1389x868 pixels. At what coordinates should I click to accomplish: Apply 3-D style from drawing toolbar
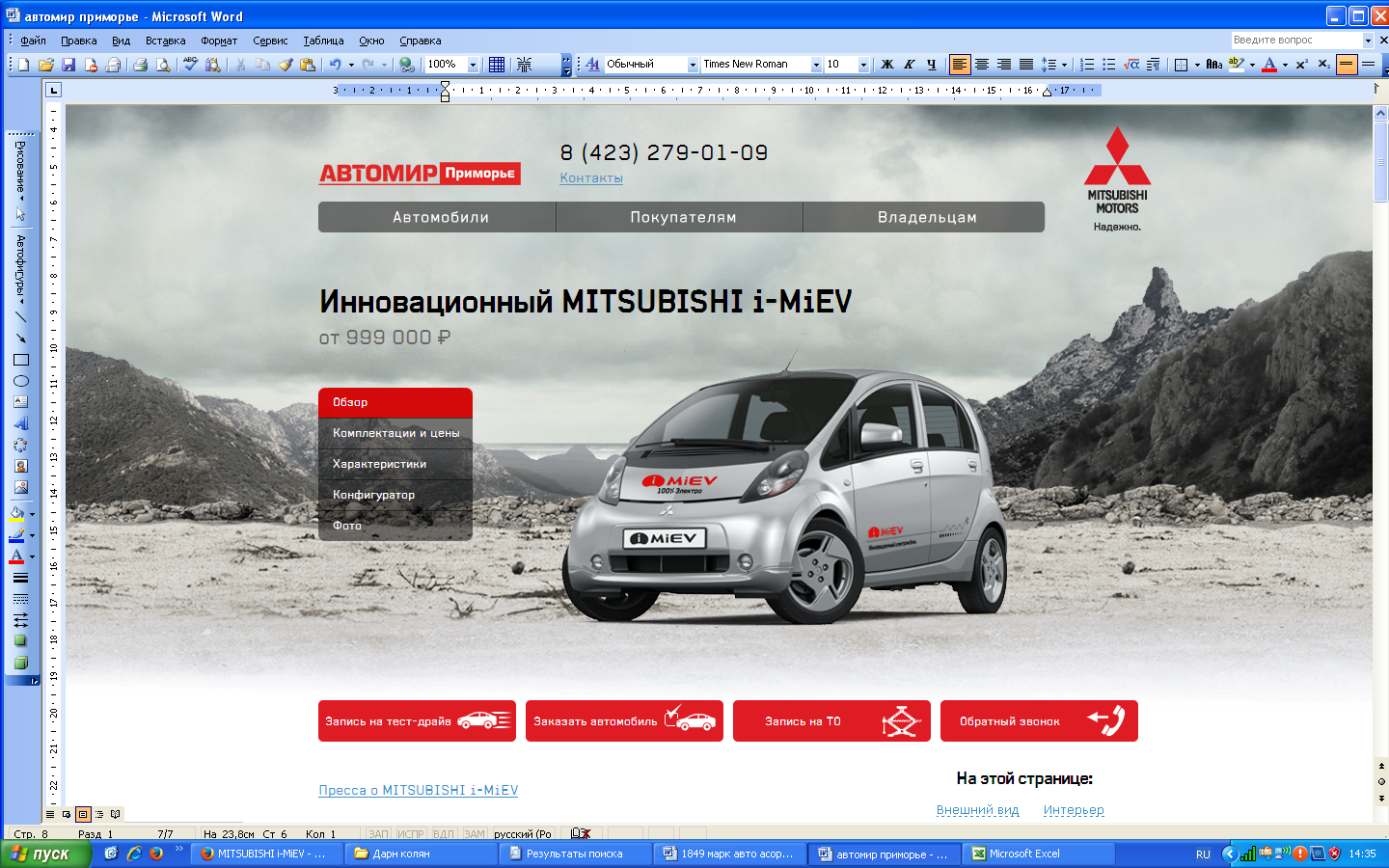pyautogui.click(x=20, y=663)
